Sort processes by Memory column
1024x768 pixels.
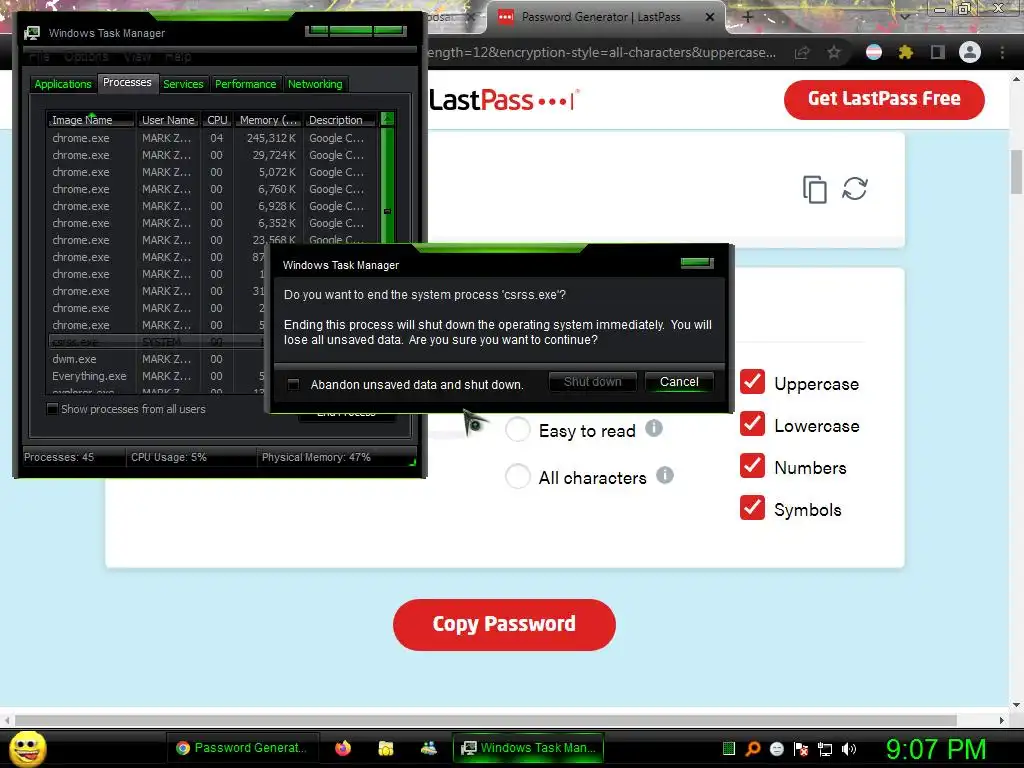pos(268,120)
